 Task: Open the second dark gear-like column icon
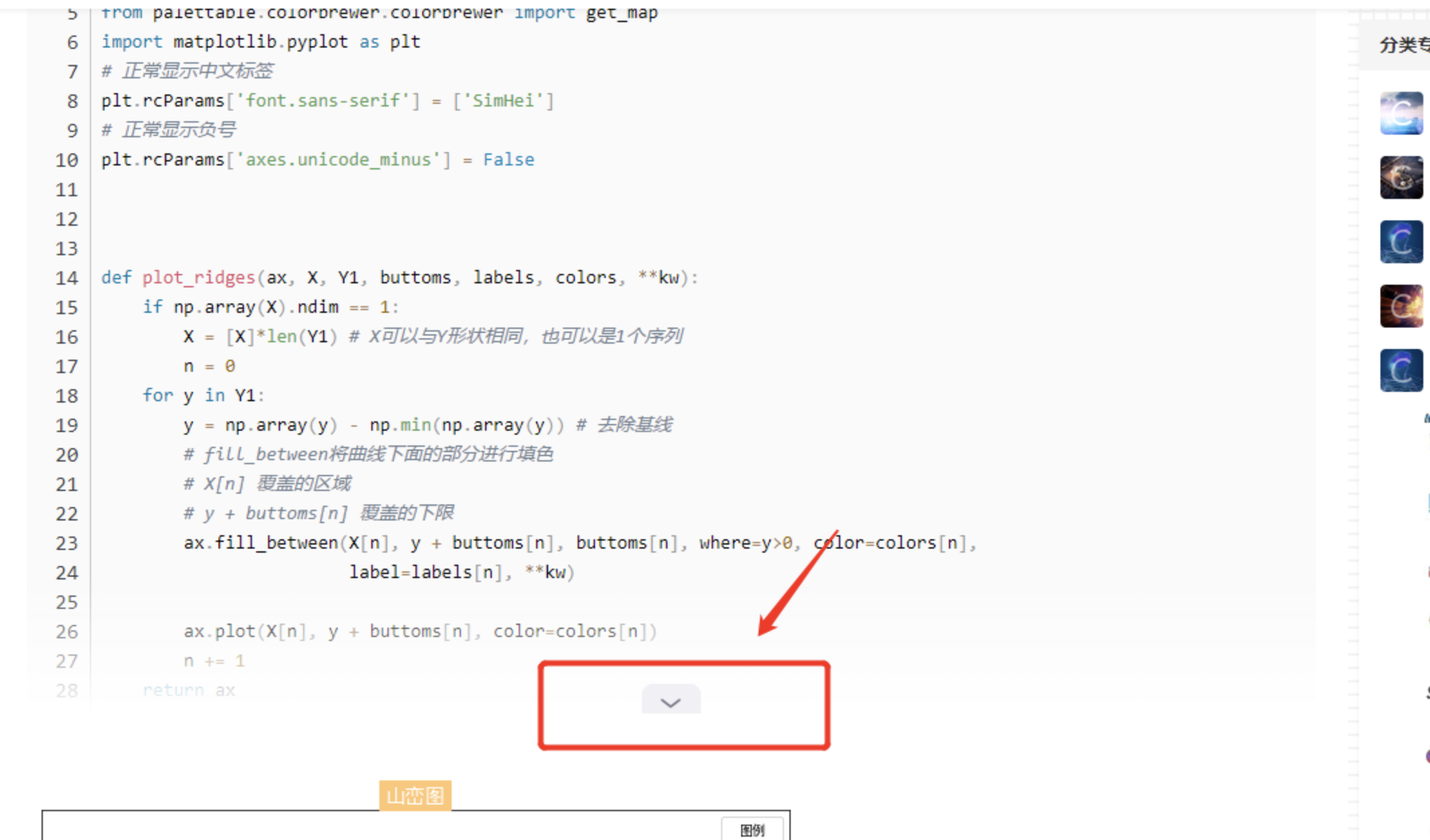1401,178
